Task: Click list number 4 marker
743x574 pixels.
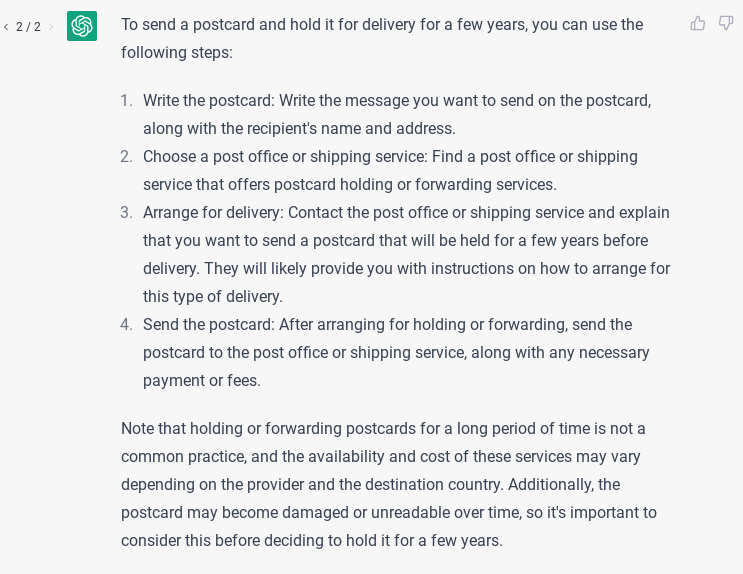Action: (x=126, y=325)
